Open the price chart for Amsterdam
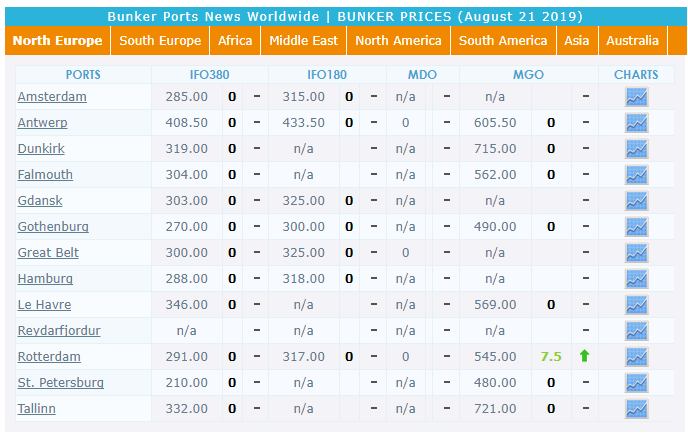This screenshot has width=688, height=441. coord(636,97)
